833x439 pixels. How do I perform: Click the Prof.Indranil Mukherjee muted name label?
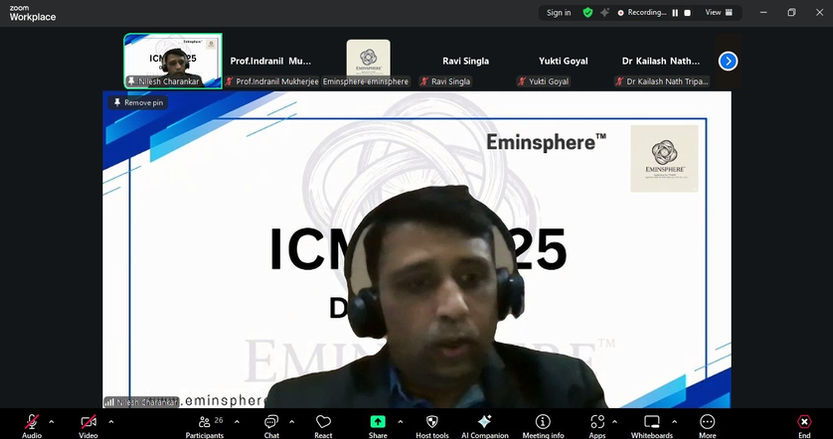(272, 81)
